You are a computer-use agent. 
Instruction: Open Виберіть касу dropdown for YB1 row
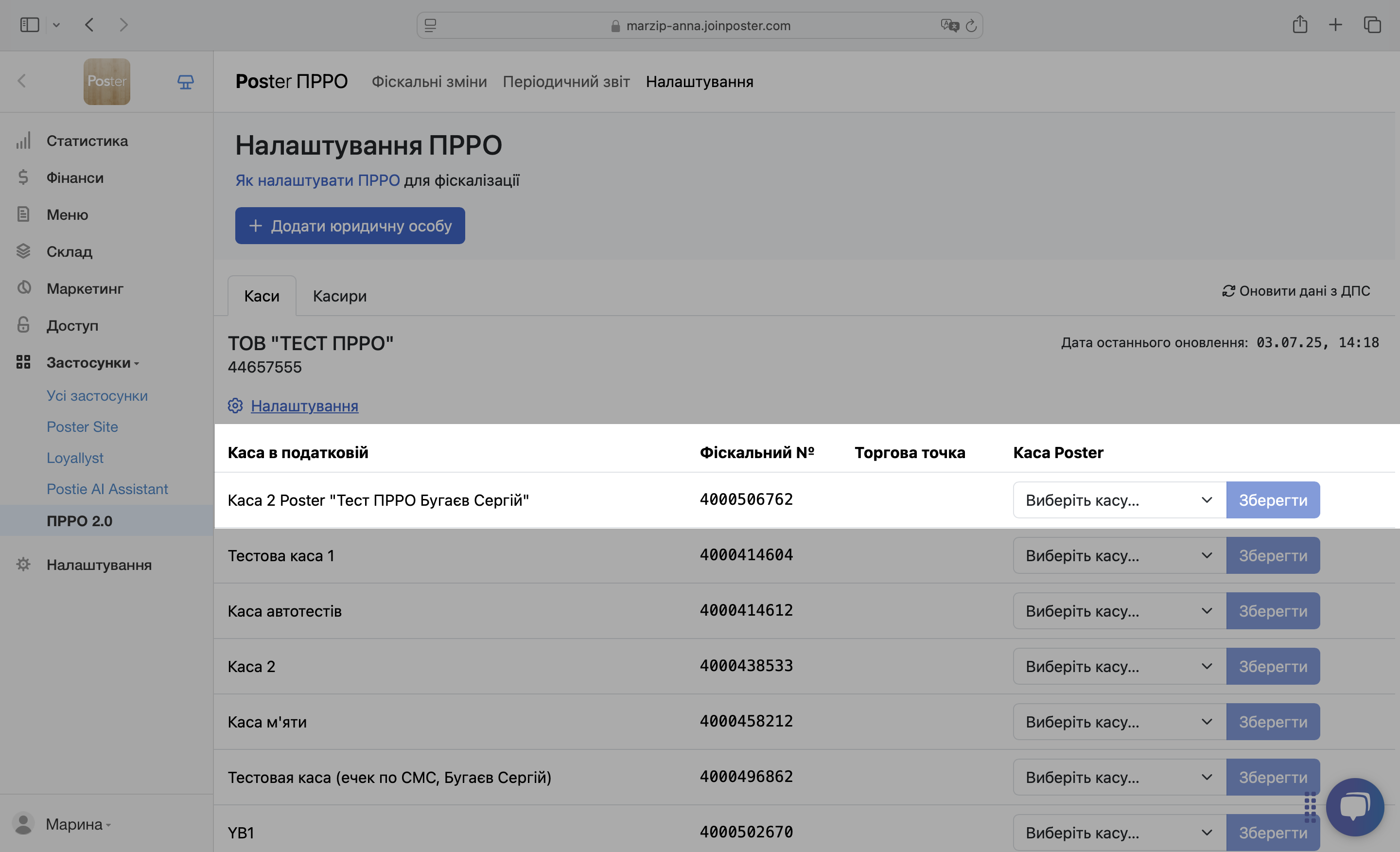(1120, 833)
